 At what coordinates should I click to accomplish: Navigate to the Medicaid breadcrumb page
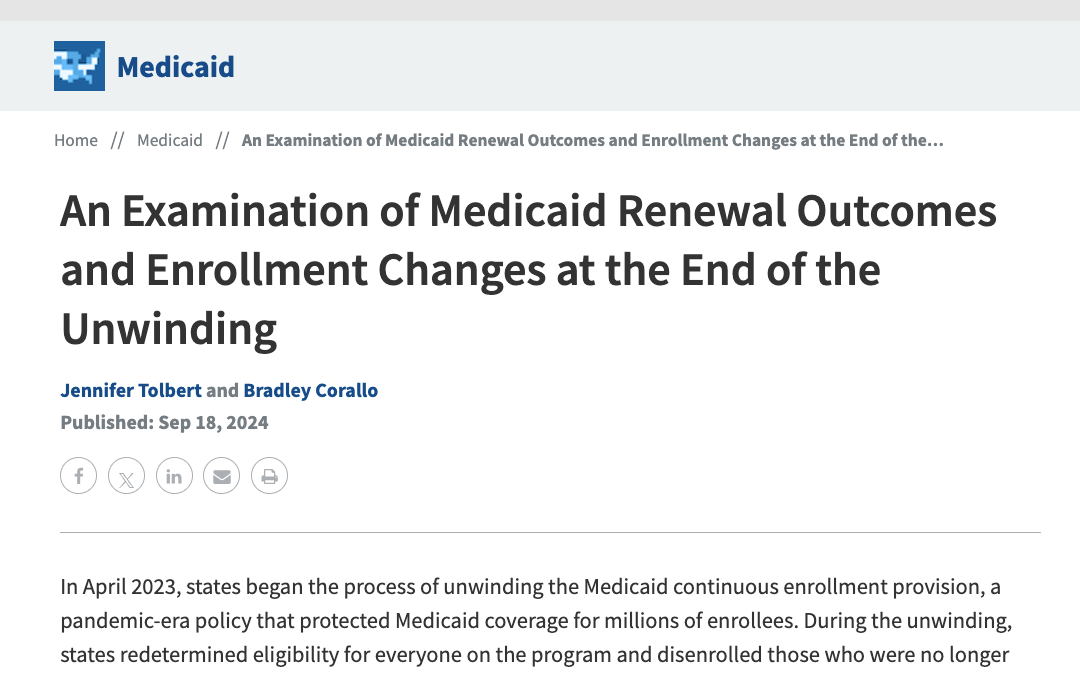click(170, 140)
